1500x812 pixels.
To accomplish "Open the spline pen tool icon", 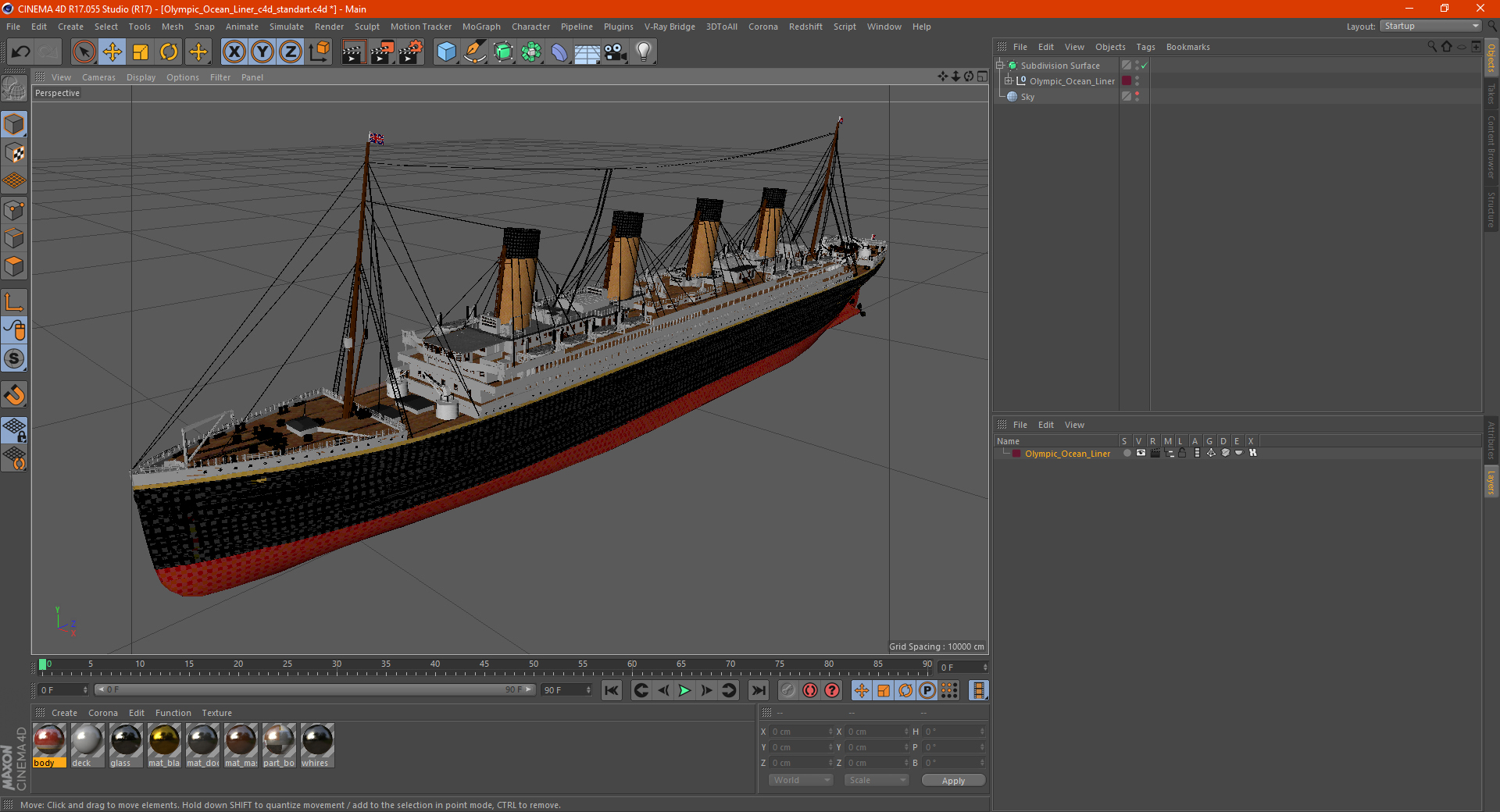I will [x=475, y=52].
